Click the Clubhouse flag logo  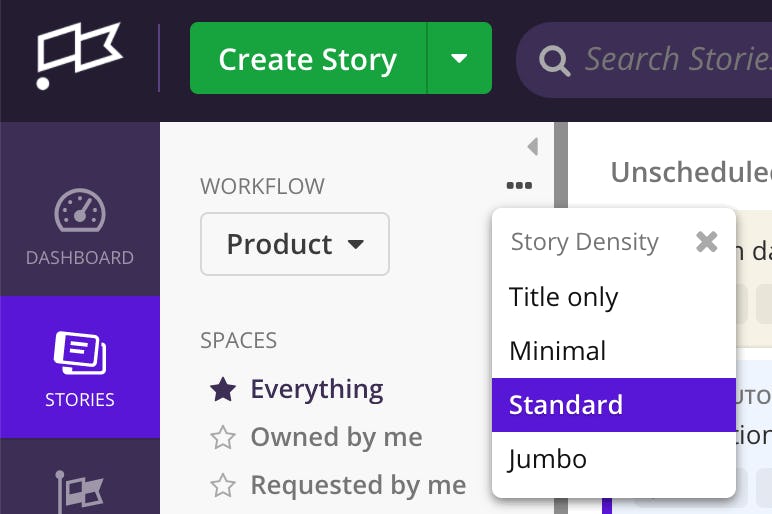(x=79, y=56)
